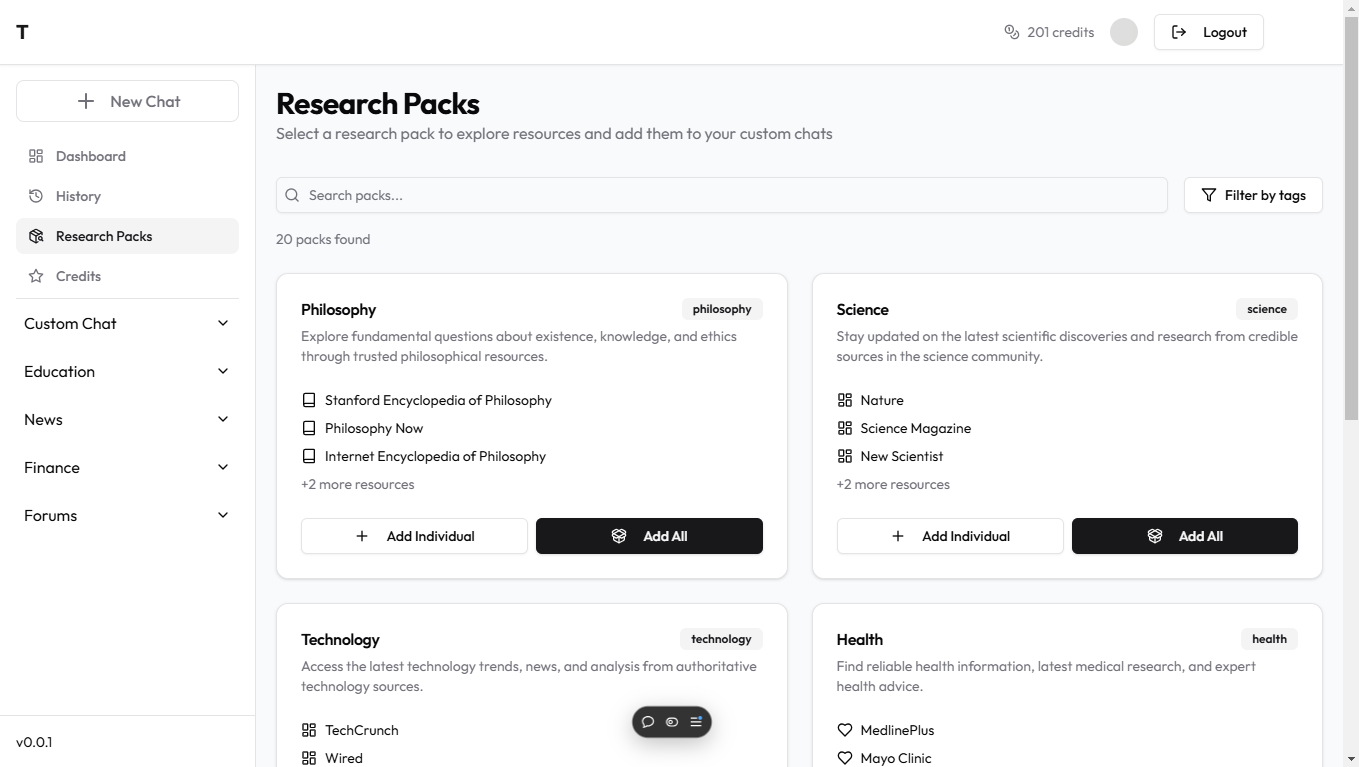Go to History in the sidebar

78,196
